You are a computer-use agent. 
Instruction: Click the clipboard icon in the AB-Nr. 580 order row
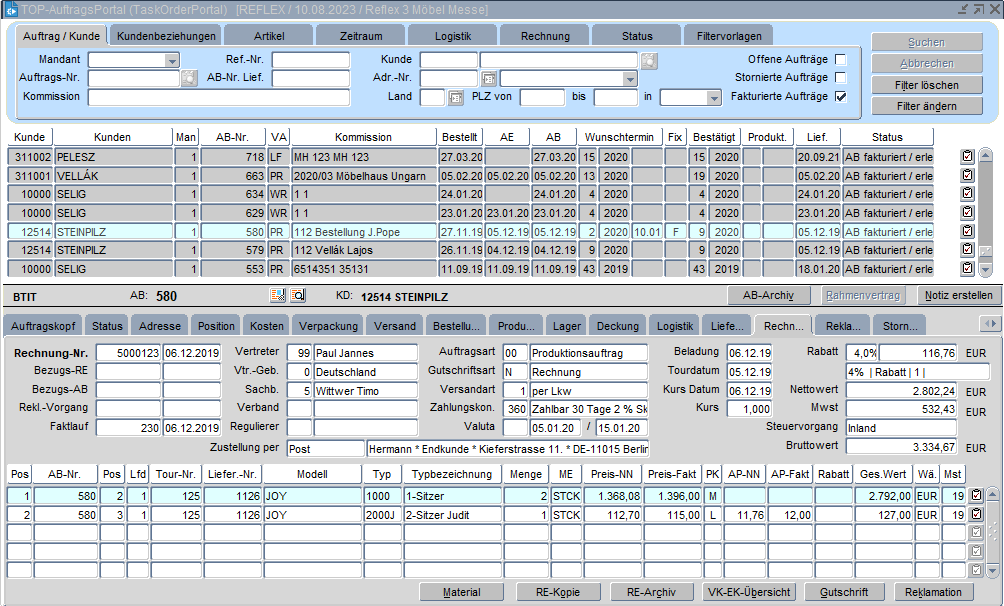click(x=967, y=231)
